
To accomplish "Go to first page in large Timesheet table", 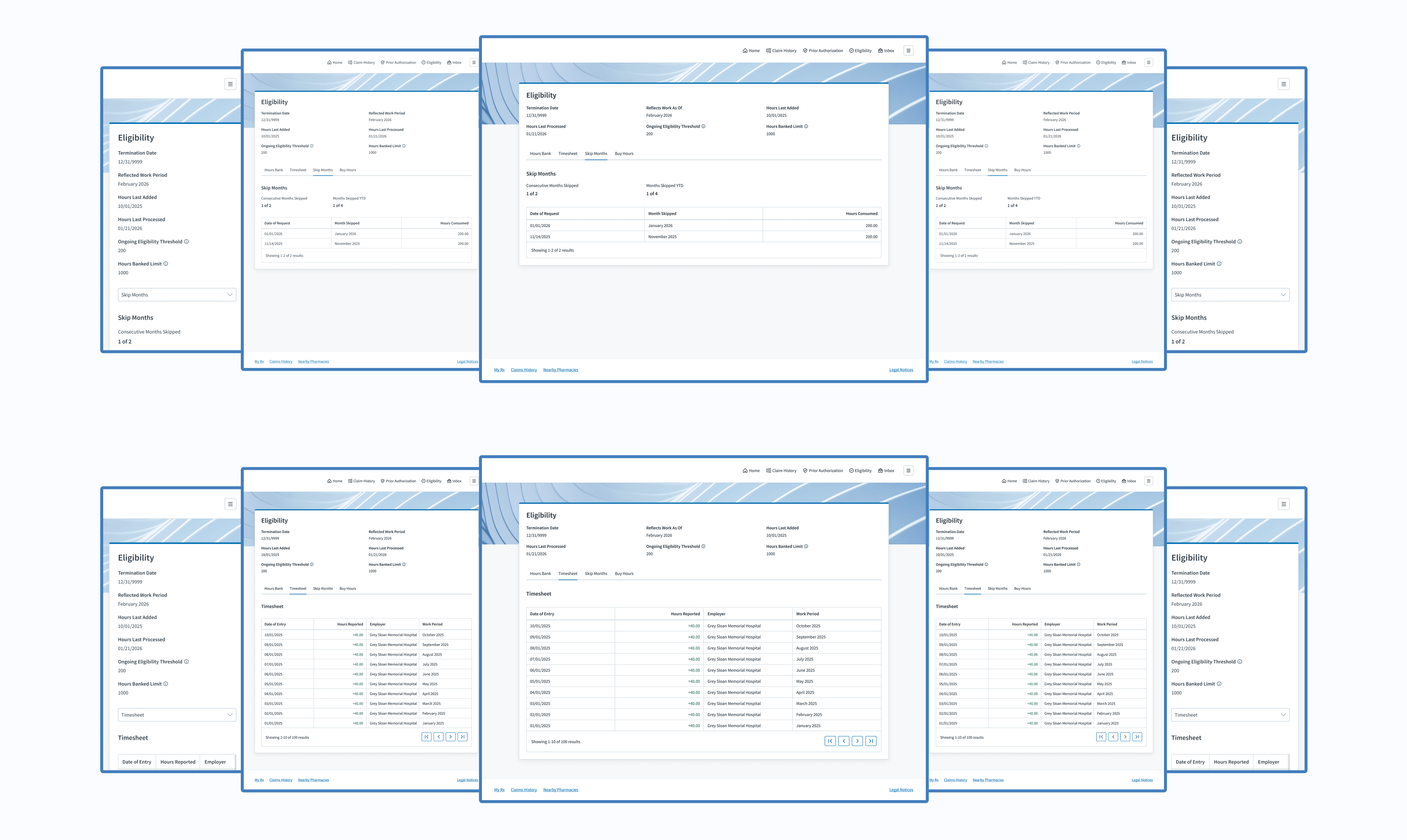I will [x=830, y=741].
